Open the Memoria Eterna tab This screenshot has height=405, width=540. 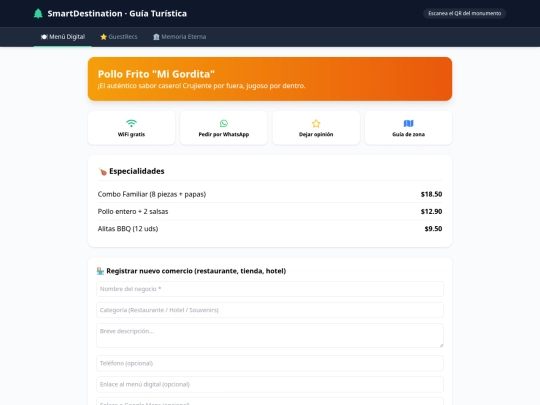[179, 37]
